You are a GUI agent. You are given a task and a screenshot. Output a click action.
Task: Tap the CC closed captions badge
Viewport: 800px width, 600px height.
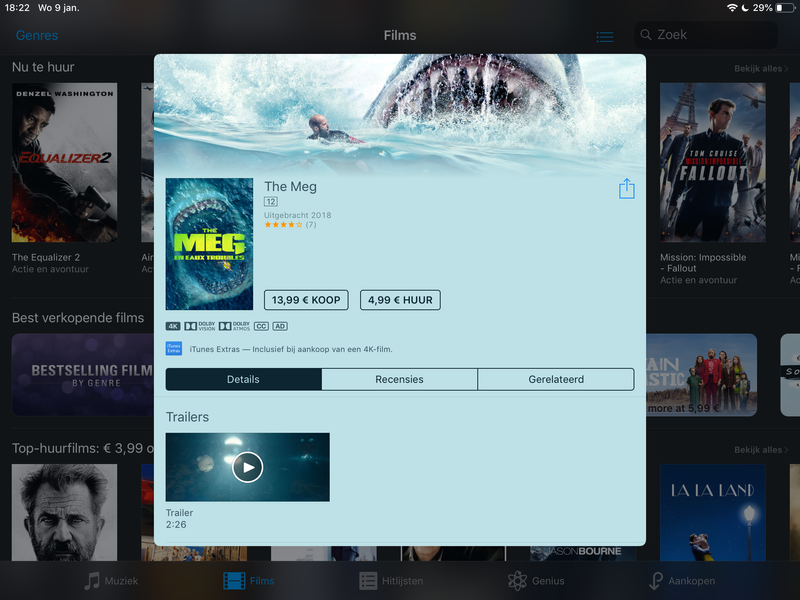click(261, 327)
